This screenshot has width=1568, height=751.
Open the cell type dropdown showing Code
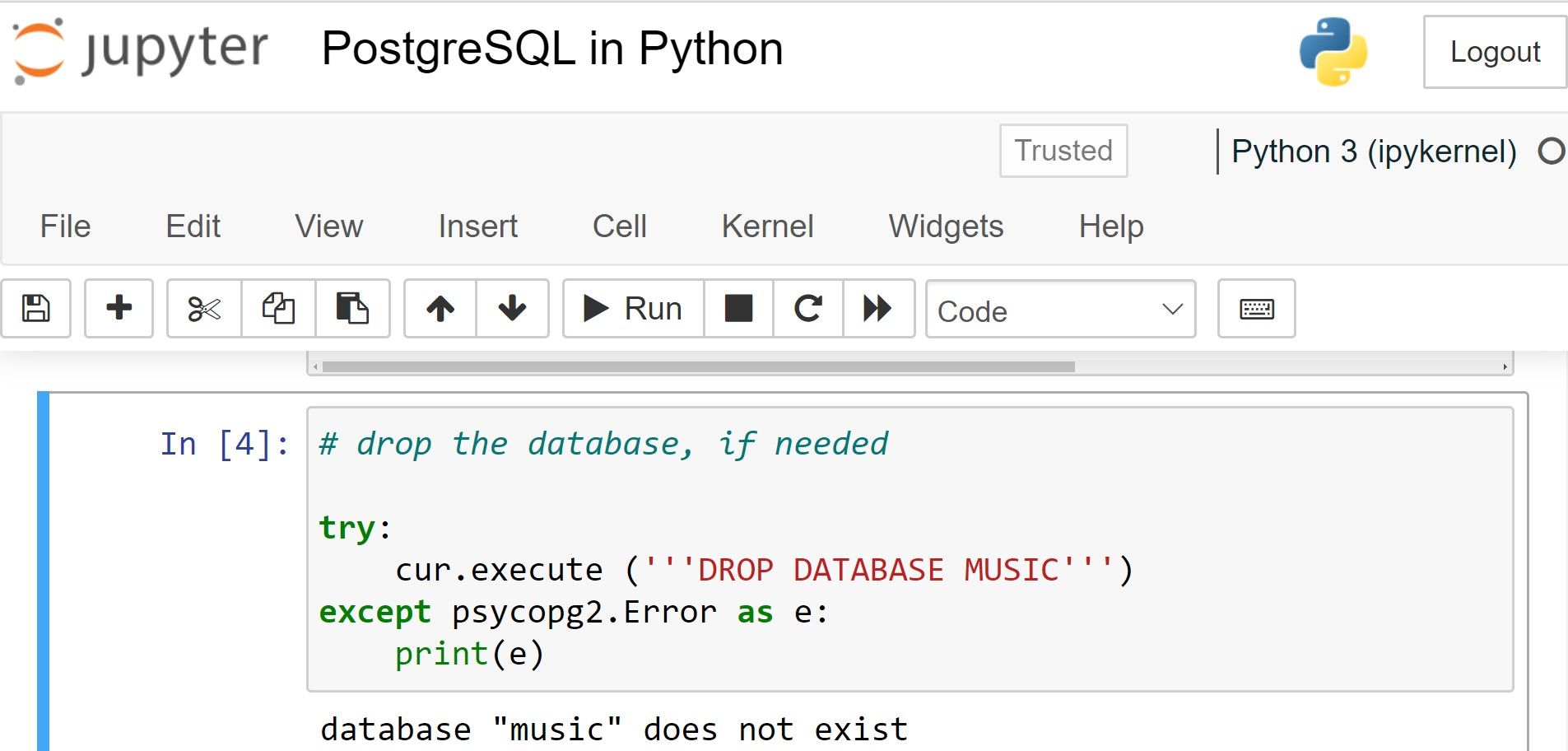point(1060,310)
